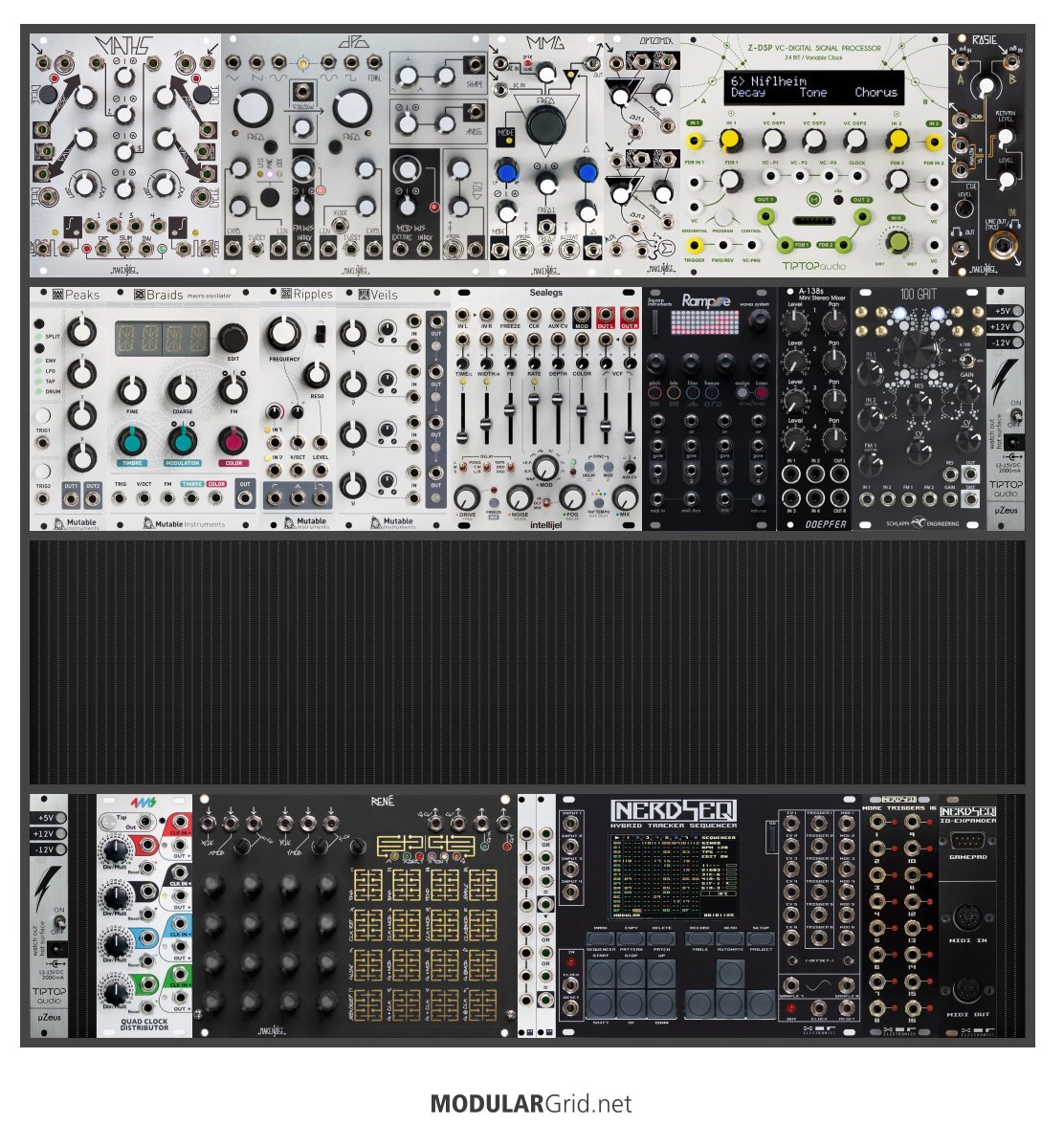Screen dimensions: 1064x1124
Task: Click the green MIX knob on Z-DSP
Action: coord(898,242)
